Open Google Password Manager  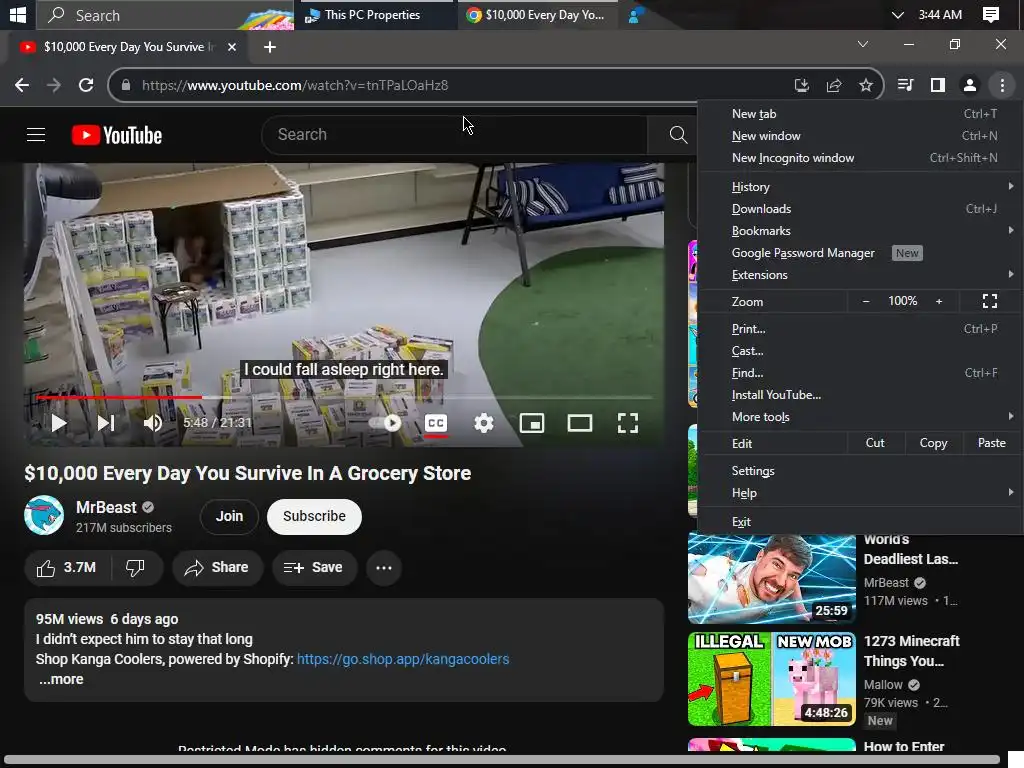[x=858, y=253]
